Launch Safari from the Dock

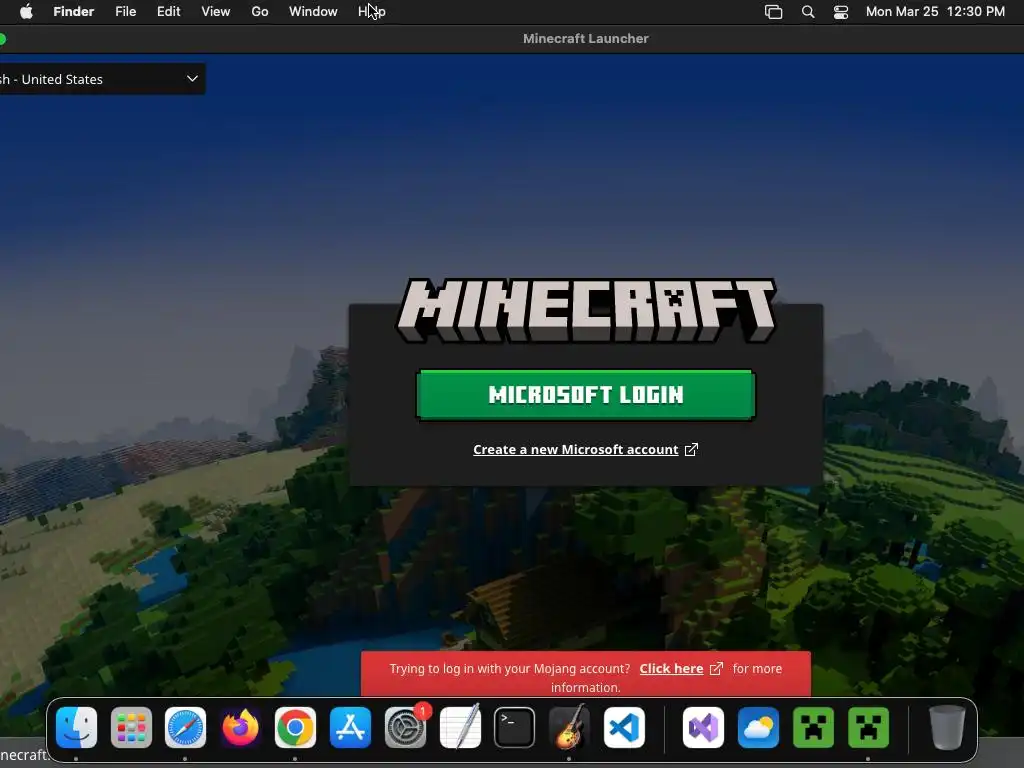click(185, 727)
